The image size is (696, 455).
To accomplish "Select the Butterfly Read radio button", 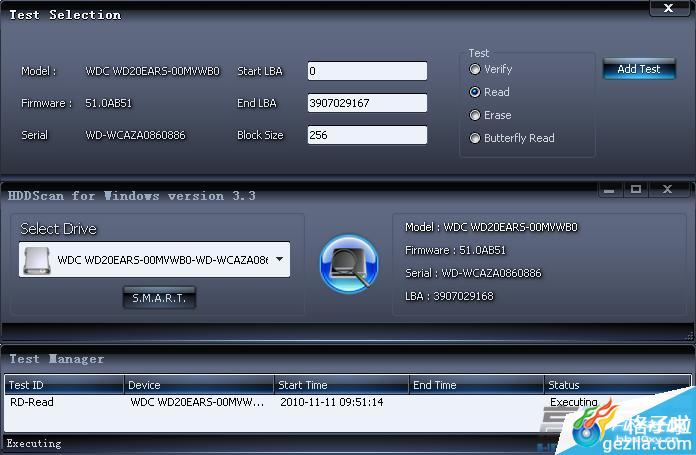I will click(475, 138).
